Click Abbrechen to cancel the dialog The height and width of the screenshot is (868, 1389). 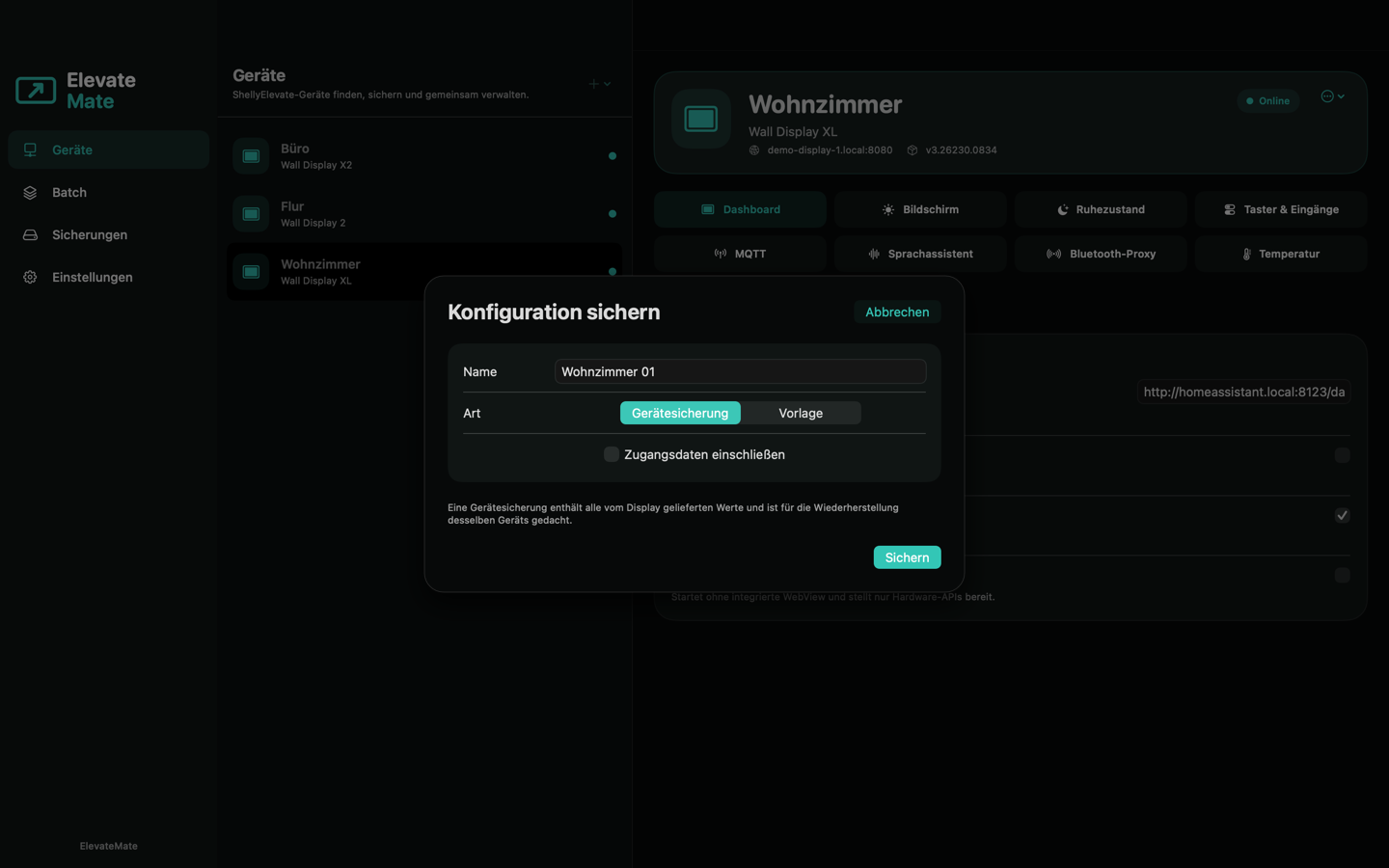pyautogui.click(x=897, y=312)
